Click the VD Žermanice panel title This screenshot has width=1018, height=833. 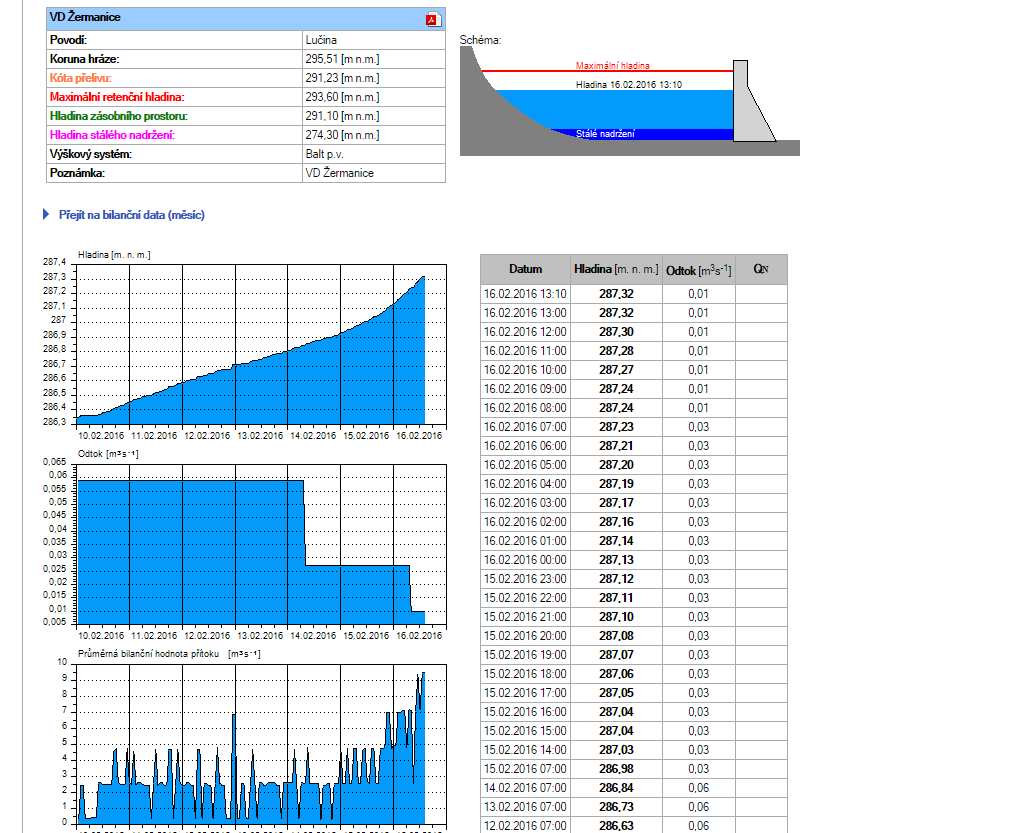(x=86, y=18)
